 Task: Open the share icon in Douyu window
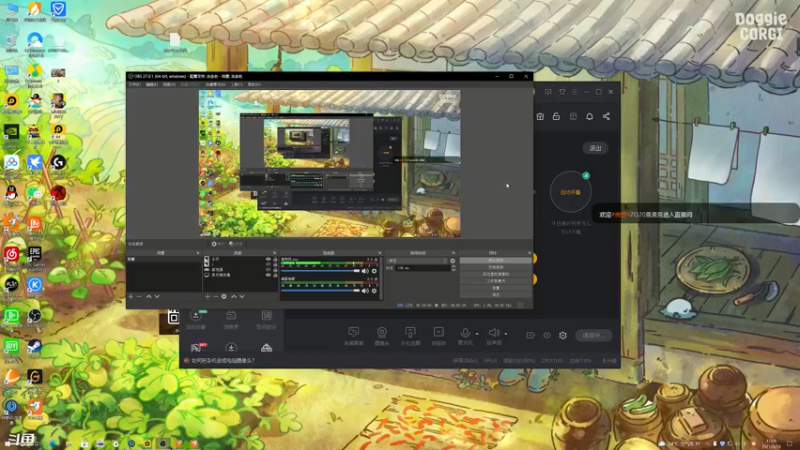pyautogui.click(x=606, y=116)
